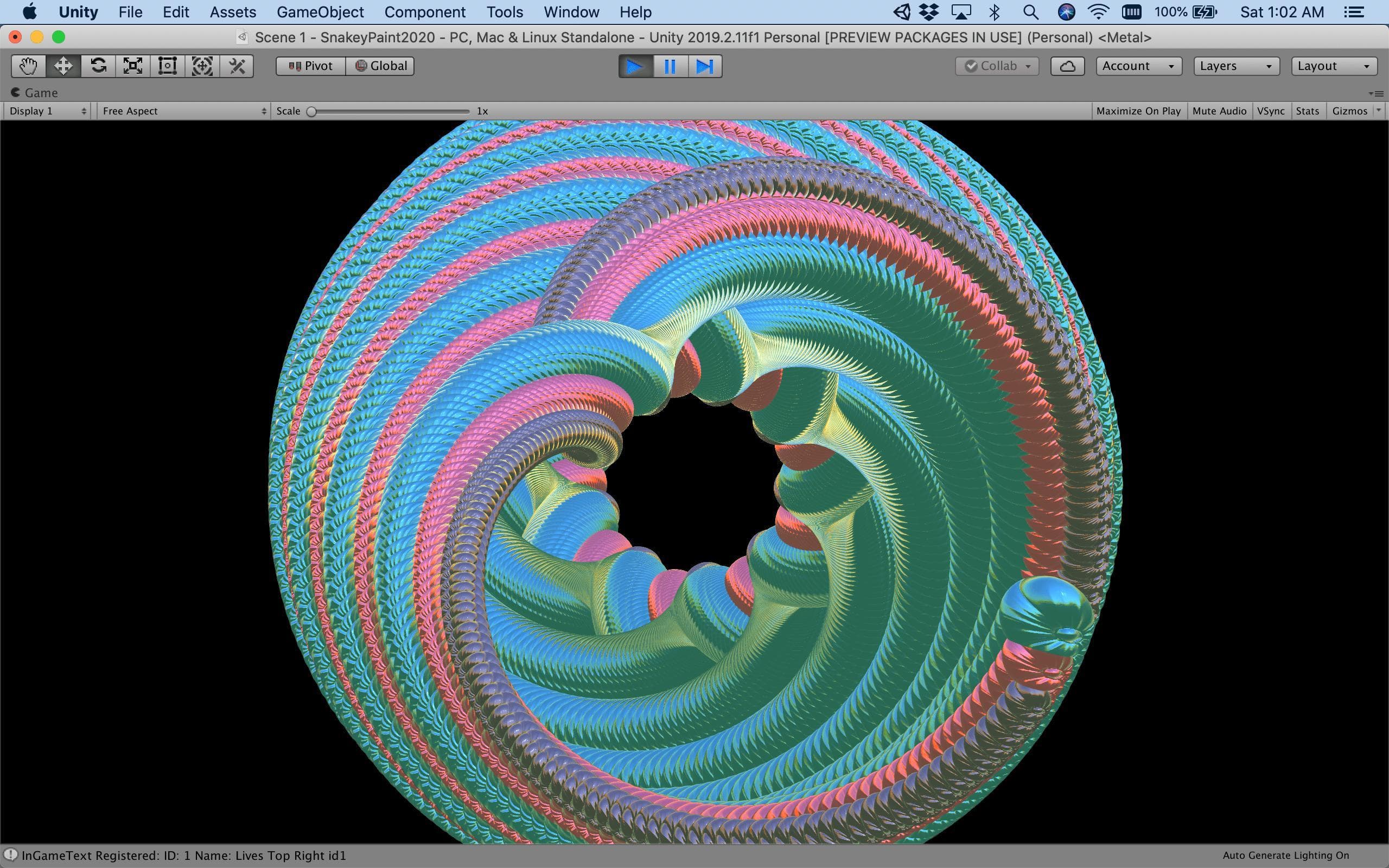Open the Dropbox menu bar icon
This screenshot has width=1389, height=868.
928,12
